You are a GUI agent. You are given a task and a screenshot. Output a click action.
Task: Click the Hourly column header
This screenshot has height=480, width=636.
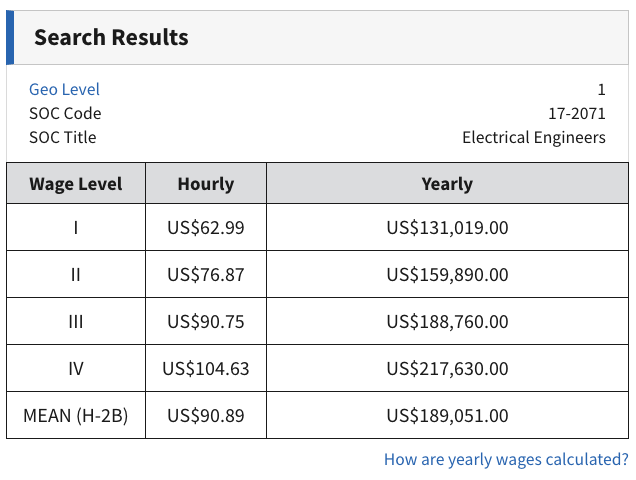pos(205,184)
